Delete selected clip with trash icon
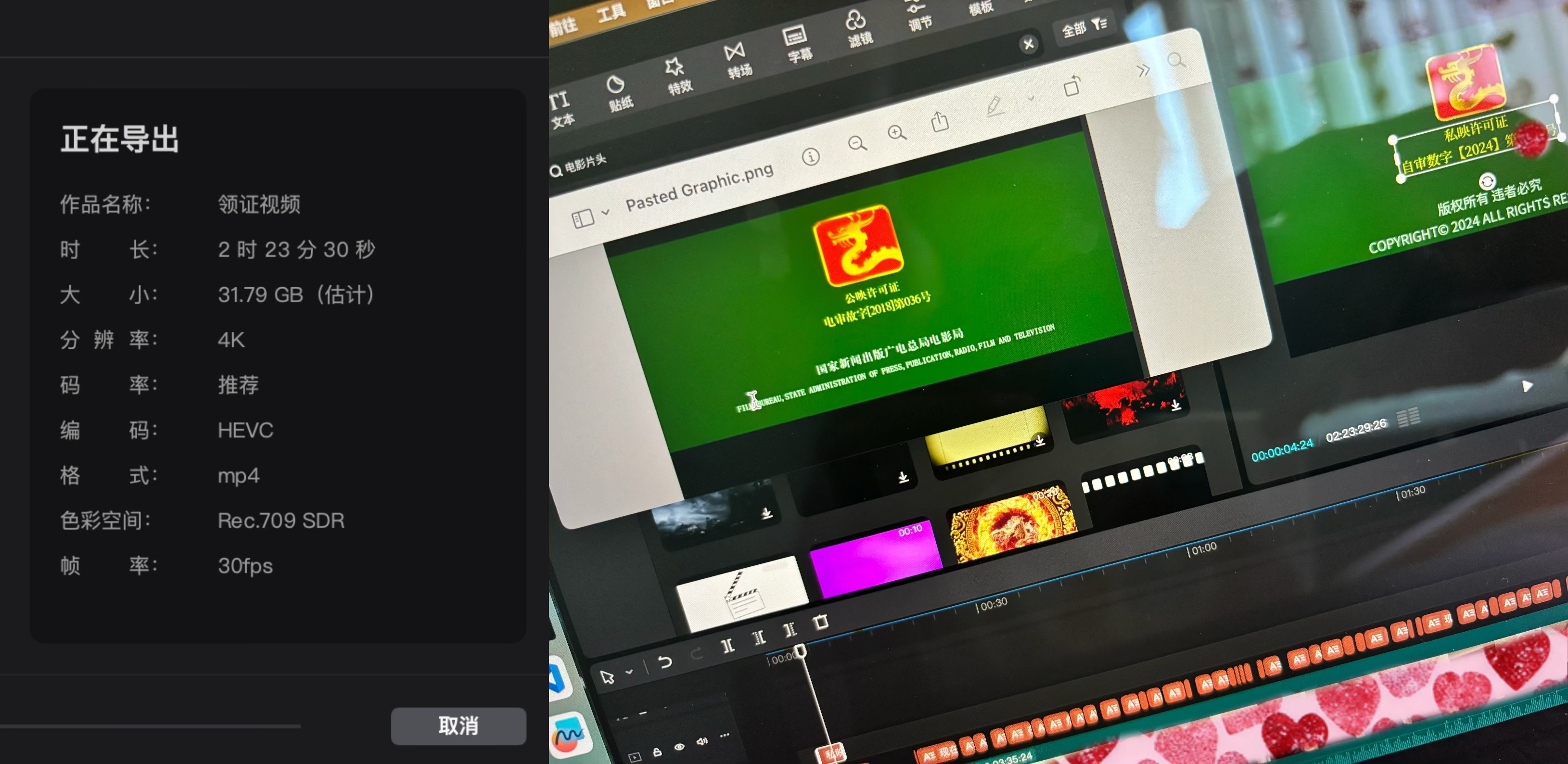 point(820,622)
